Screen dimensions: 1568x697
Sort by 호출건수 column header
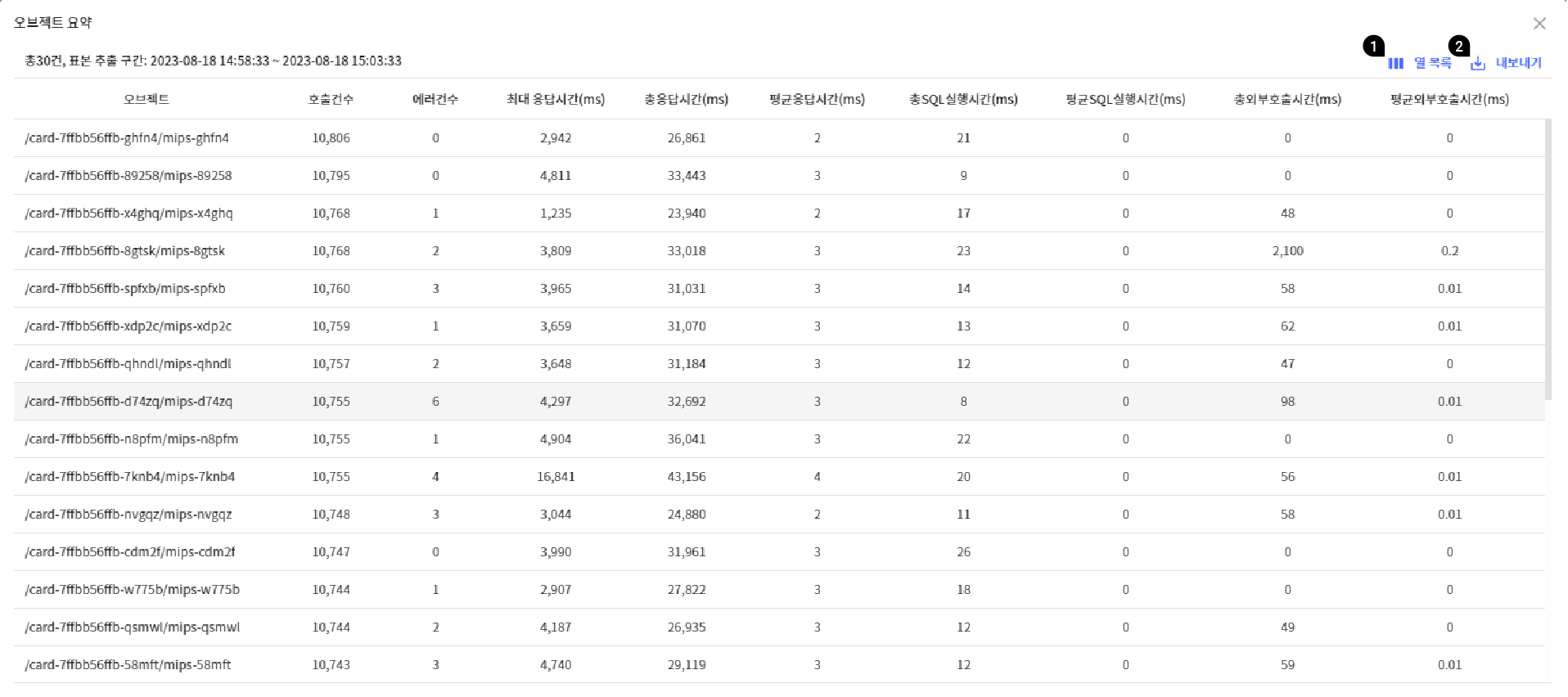(x=331, y=99)
